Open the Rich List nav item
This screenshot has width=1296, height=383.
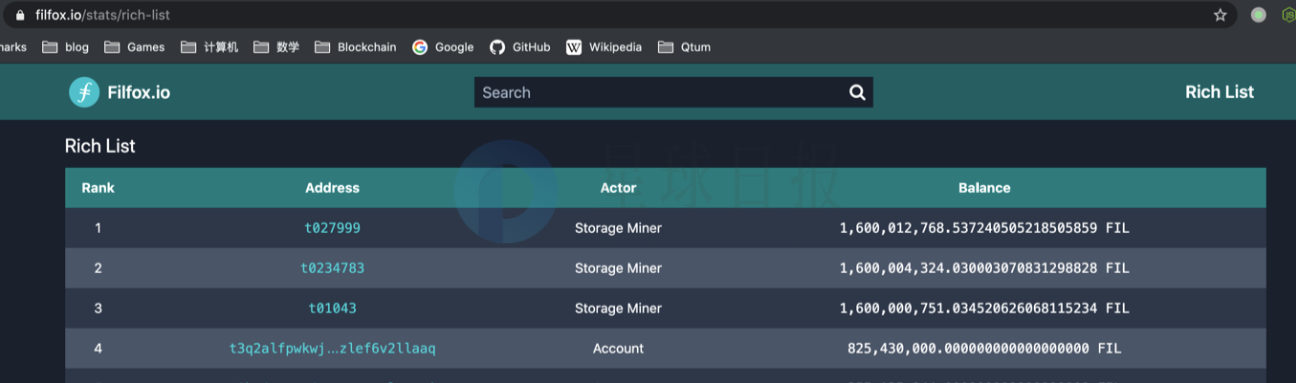1219,92
